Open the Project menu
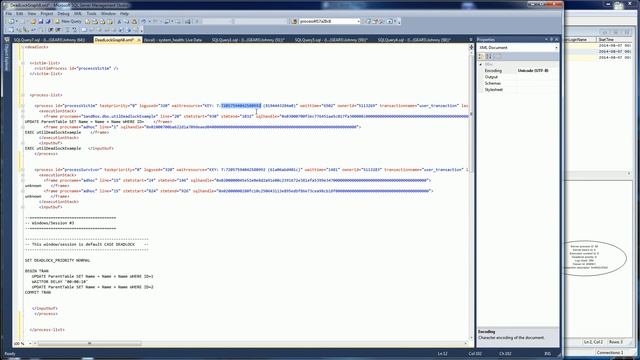Screen dimensions: 640x360 point(47,13)
